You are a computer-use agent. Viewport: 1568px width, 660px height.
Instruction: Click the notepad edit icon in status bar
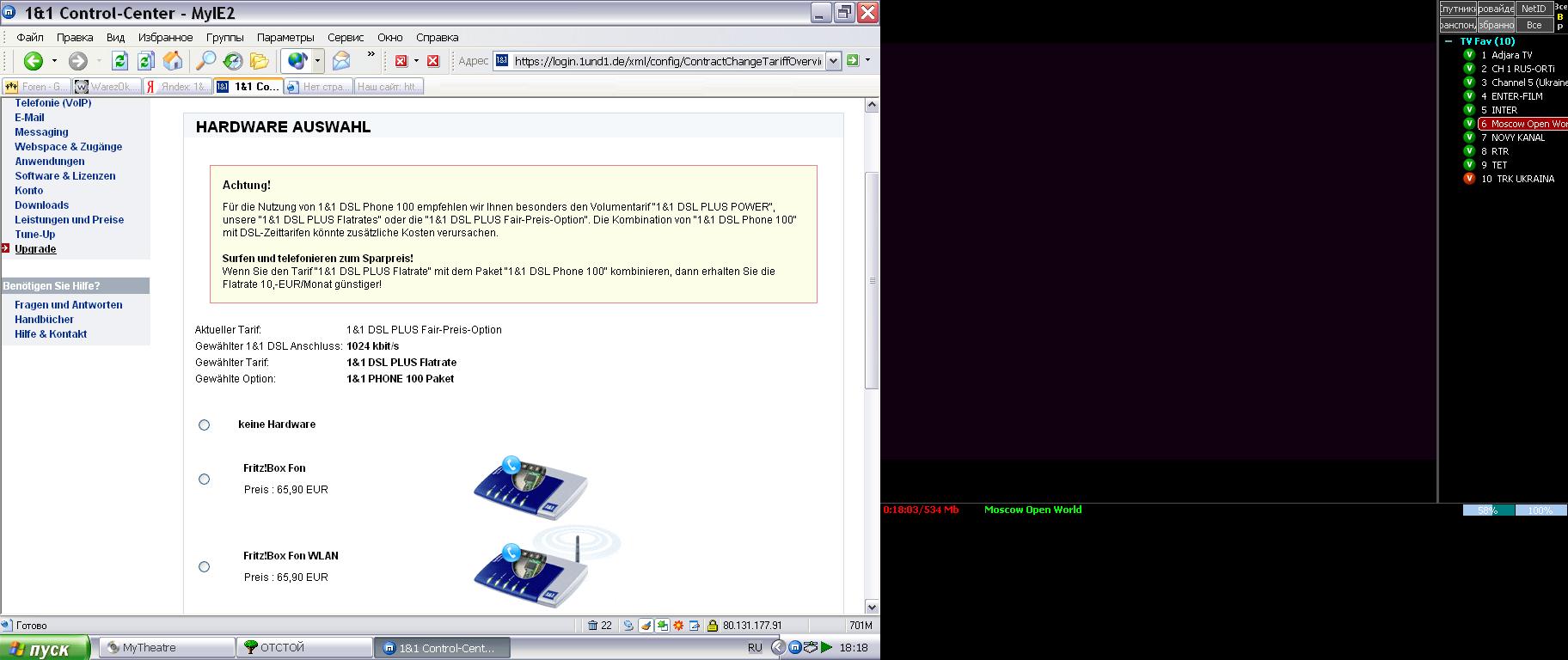click(695, 626)
